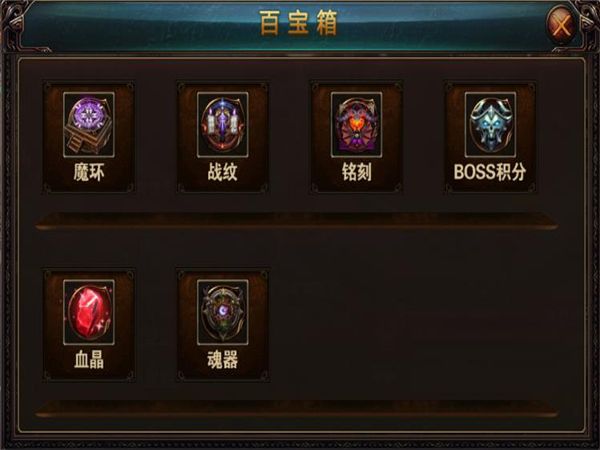Click the 百宝箱 title text

298,23
